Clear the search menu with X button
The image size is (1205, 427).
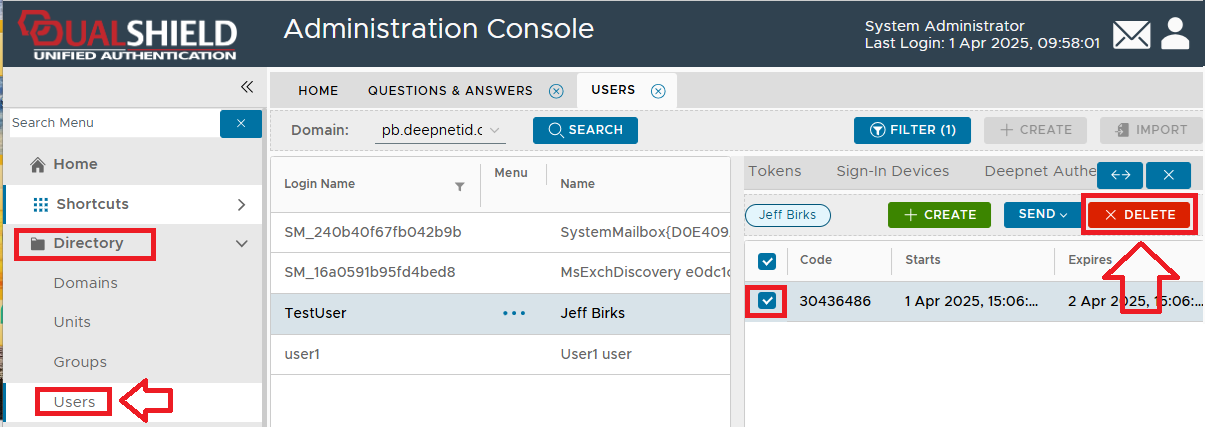tap(240, 123)
